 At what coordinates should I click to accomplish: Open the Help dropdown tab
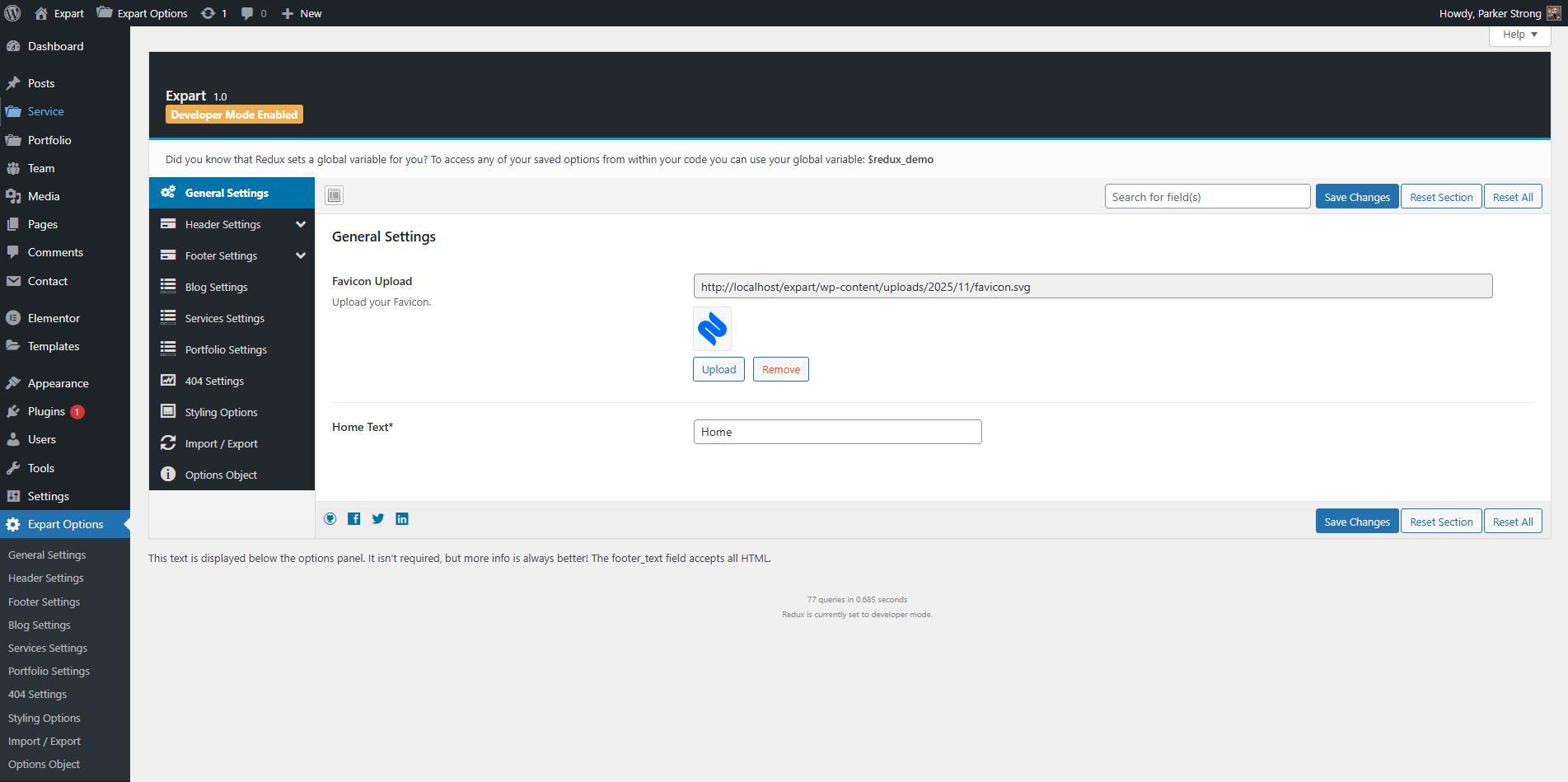[x=1519, y=35]
